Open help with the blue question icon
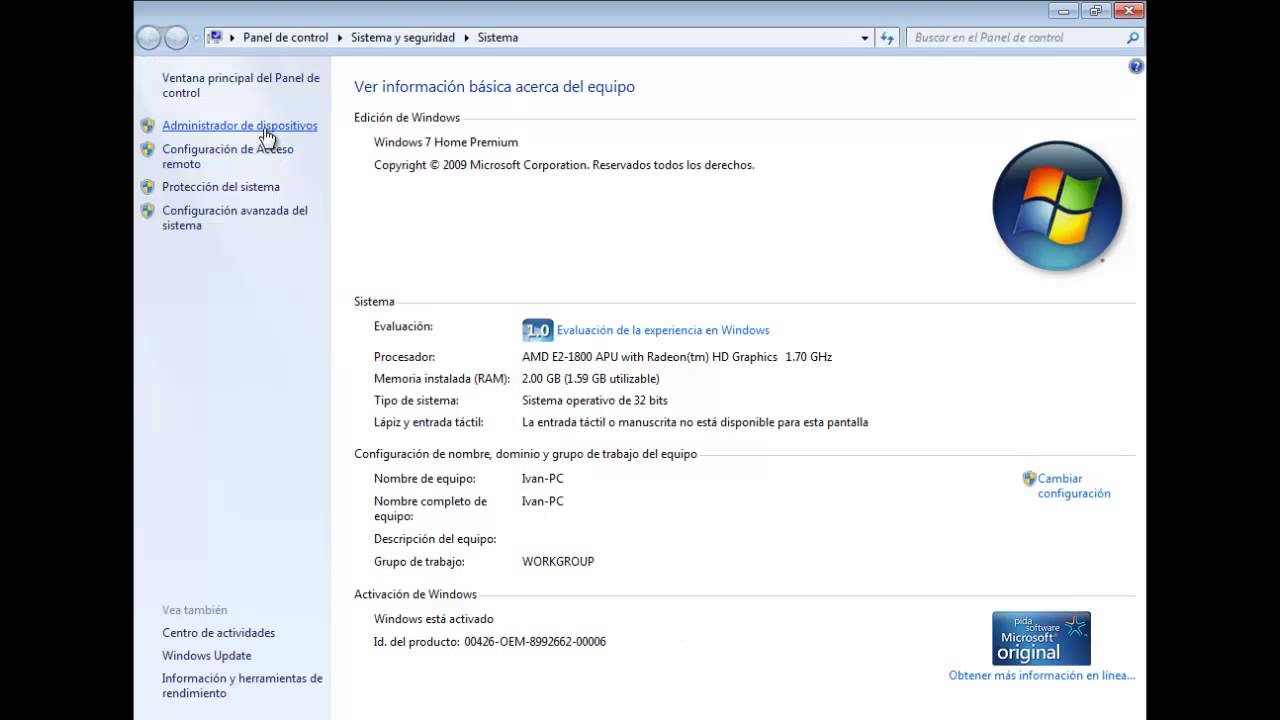This screenshot has width=1280, height=720. [x=1136, y=66]
